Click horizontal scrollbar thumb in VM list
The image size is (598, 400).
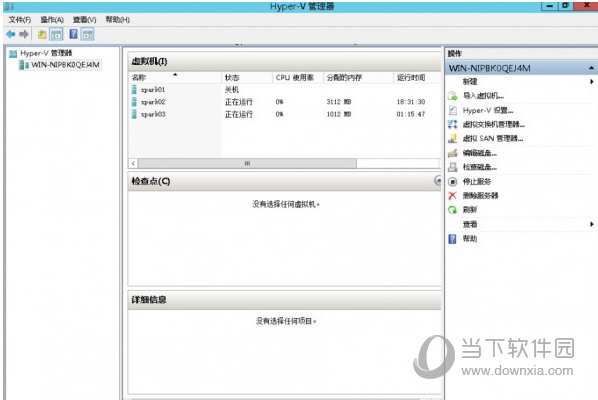[247, 164]
